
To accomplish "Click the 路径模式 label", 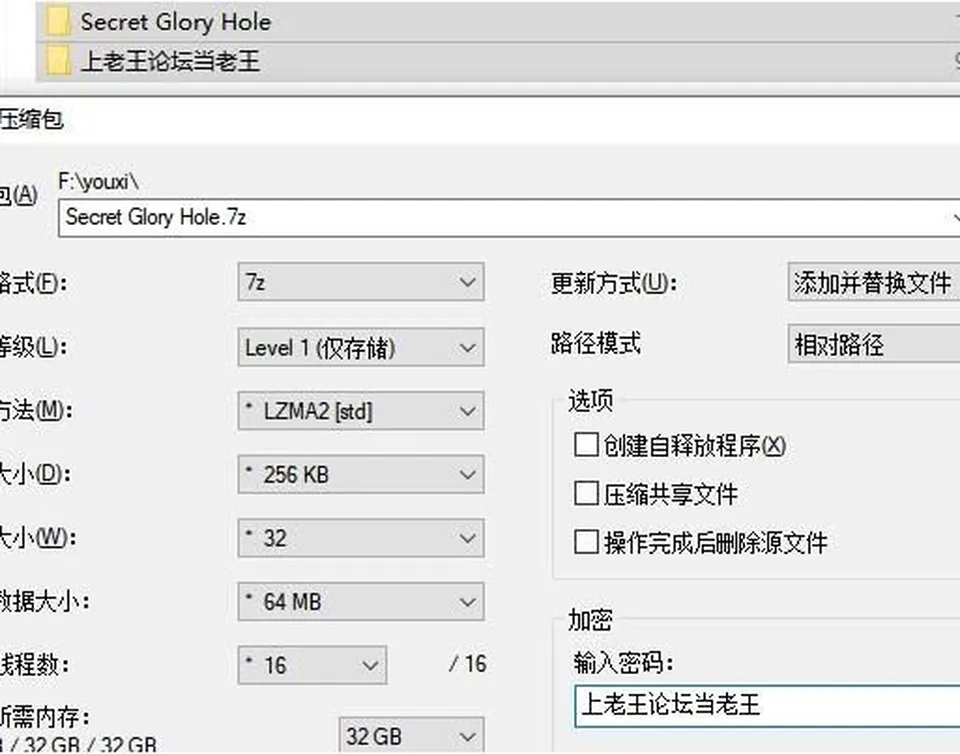I will click(x=596, y=343).
